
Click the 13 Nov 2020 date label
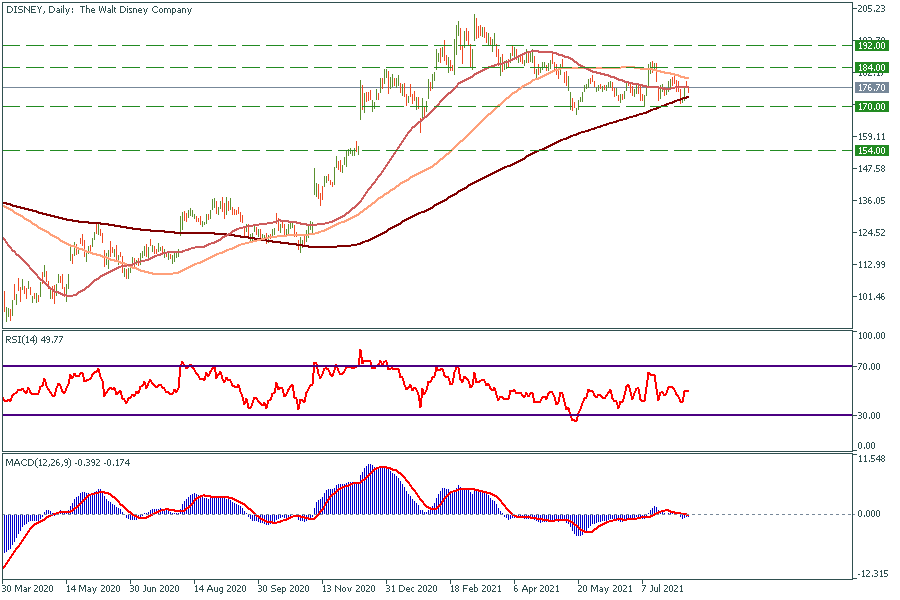[x=346, y=589]
